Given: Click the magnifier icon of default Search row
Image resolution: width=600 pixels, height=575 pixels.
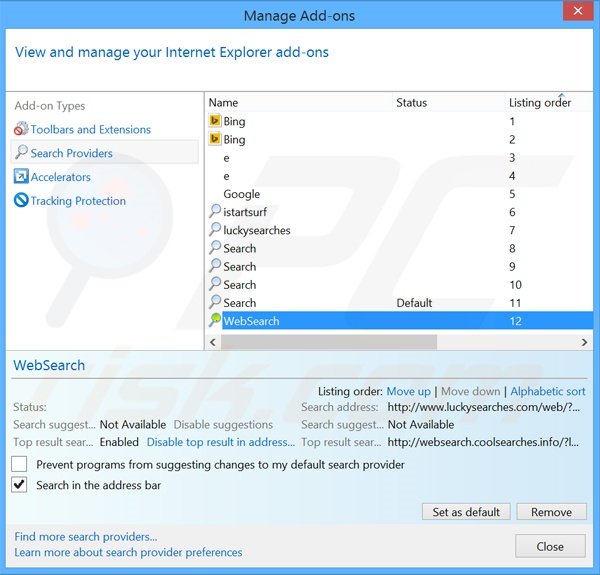Looking at the screenshot, I should pyautogui.click(x=215, y=302).
